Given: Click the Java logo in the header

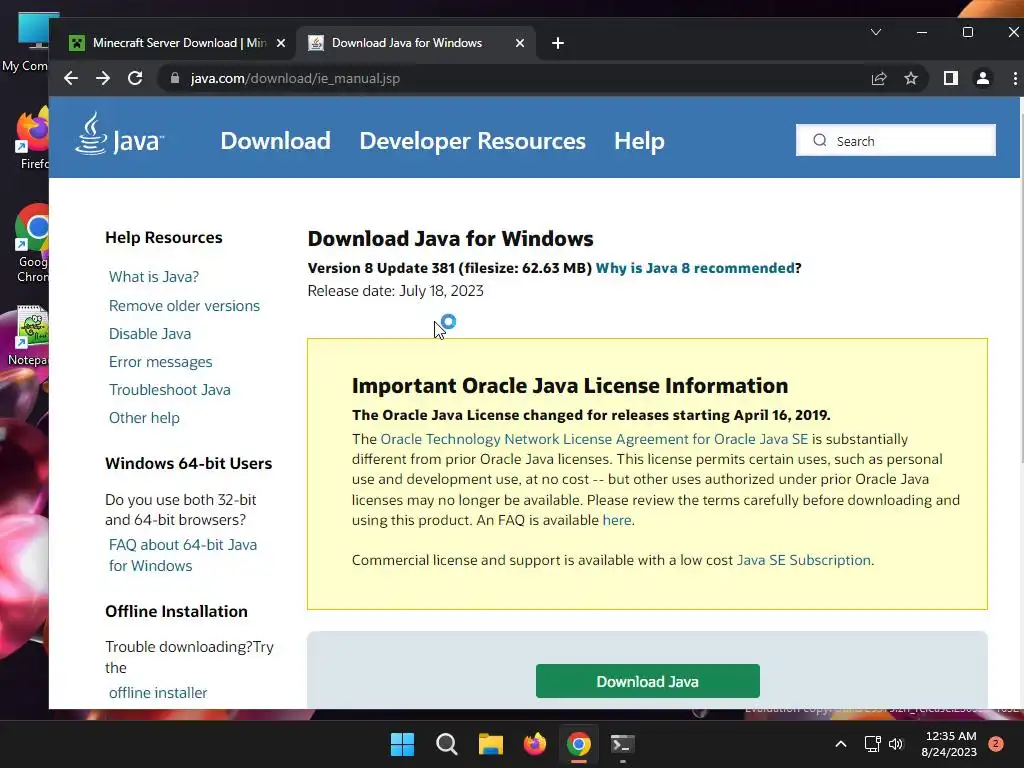Looking at the screenshot, I should pyautogui.click(x=120, y=134).
